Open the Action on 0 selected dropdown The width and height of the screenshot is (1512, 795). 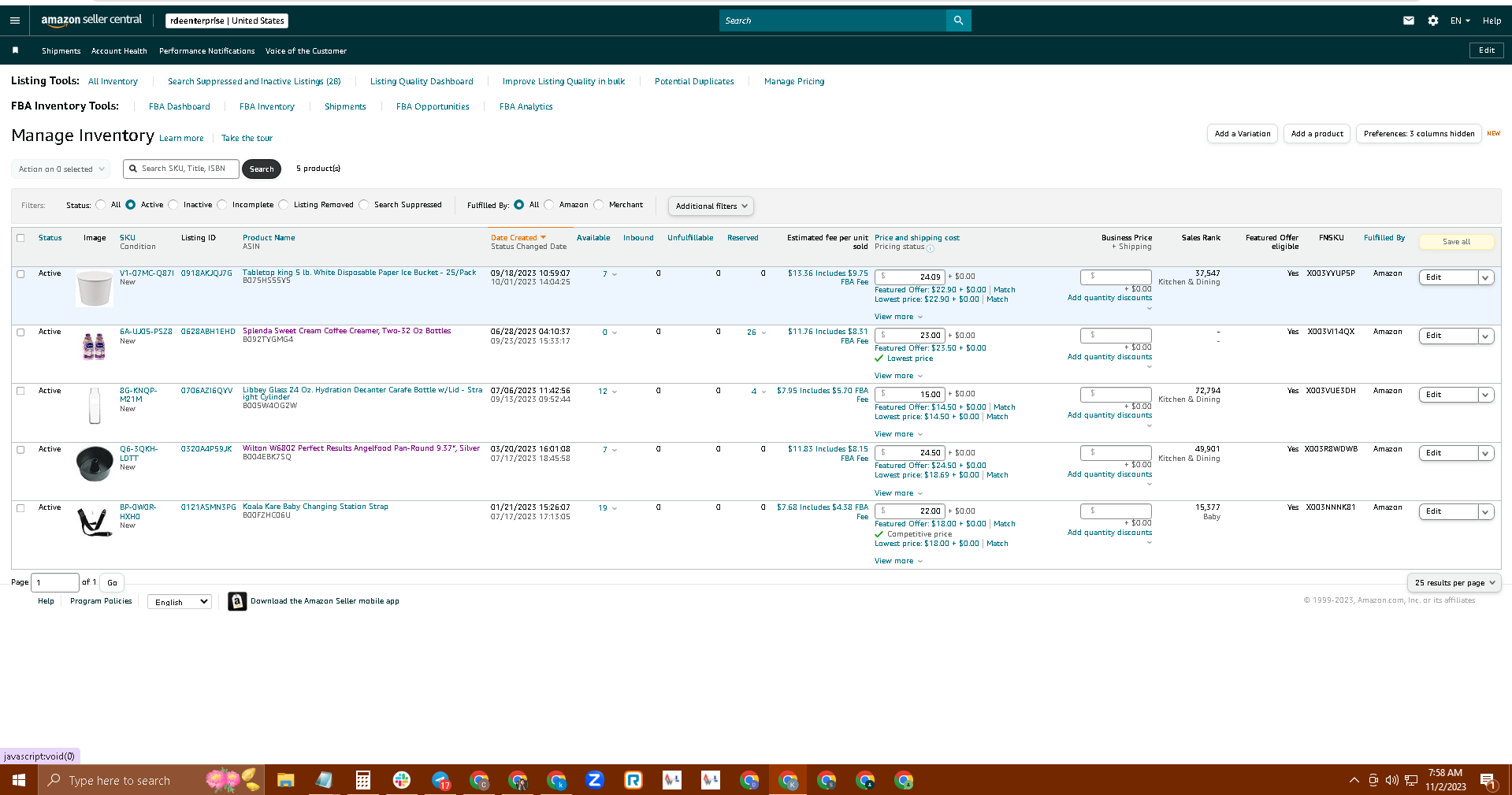(x=61, y=169)
